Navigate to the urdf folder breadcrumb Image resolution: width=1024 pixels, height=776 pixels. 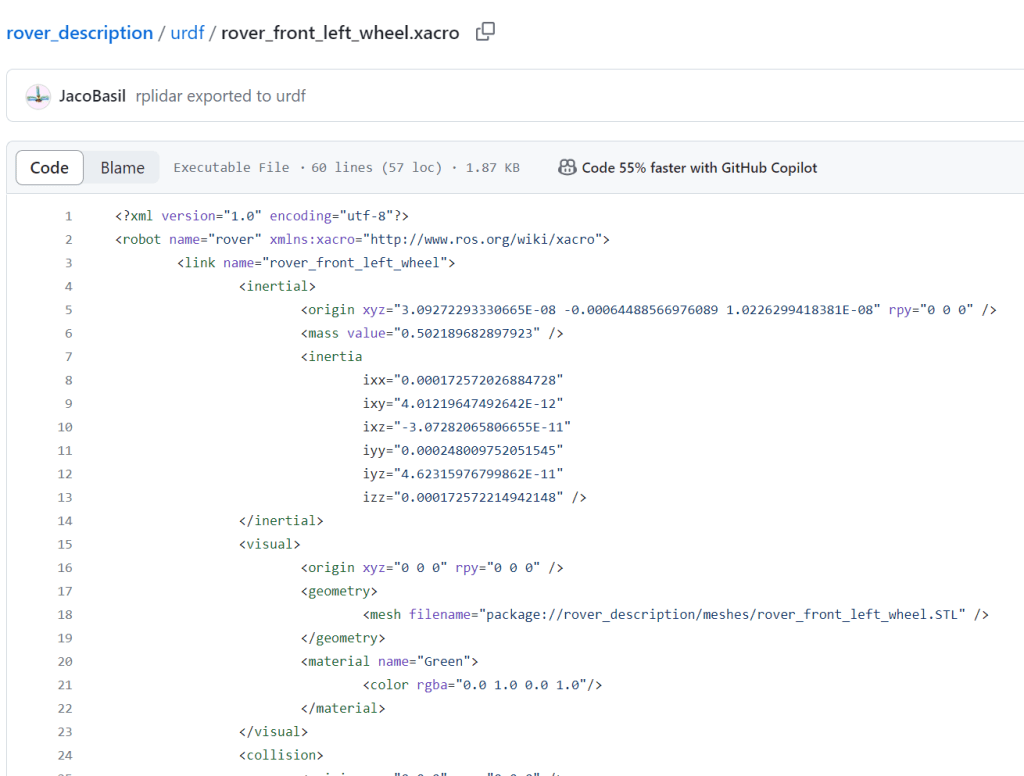point(187,33)
